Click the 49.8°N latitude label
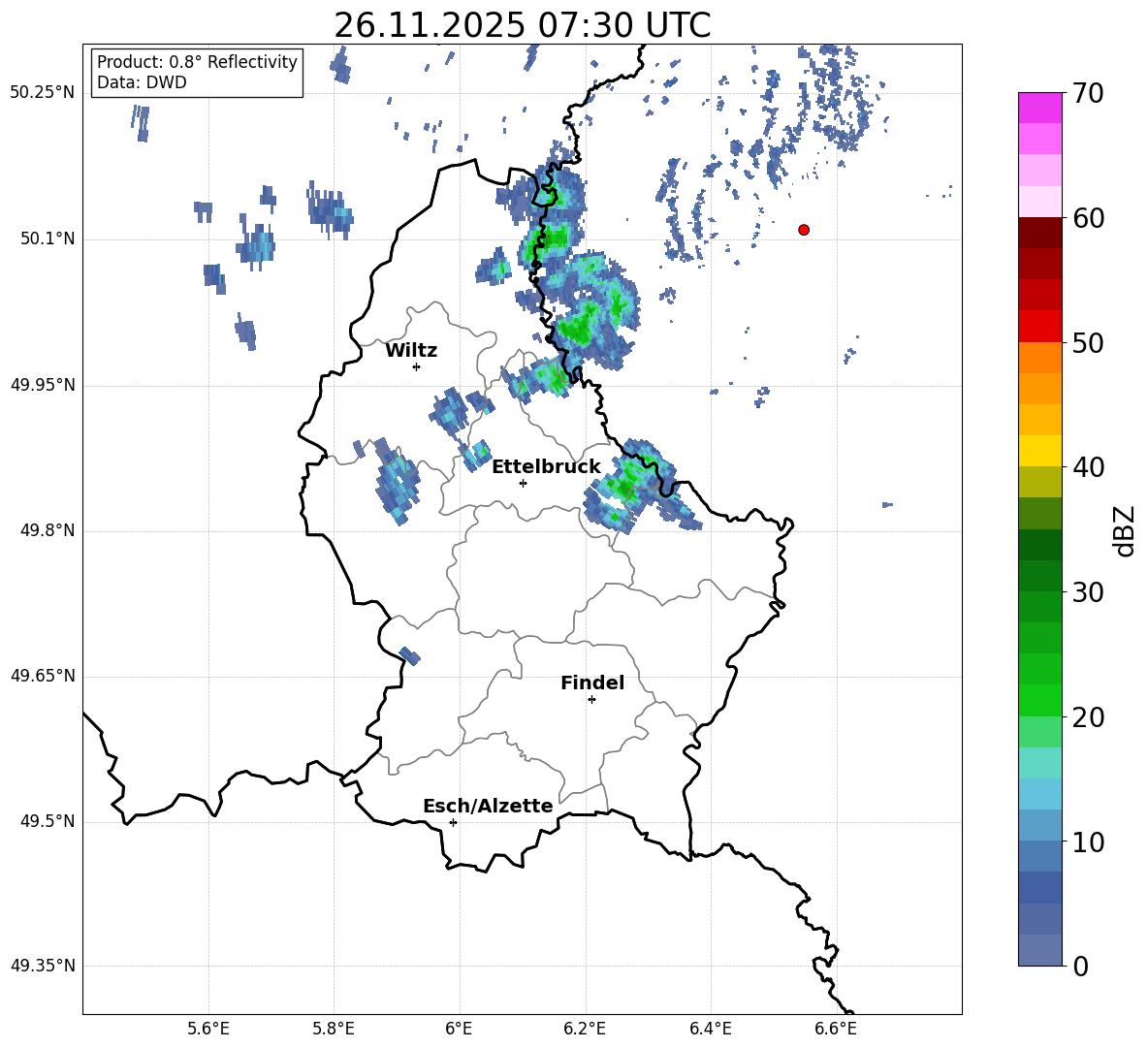Viewport: 1148px width, 1048px height. coord(48,530)
